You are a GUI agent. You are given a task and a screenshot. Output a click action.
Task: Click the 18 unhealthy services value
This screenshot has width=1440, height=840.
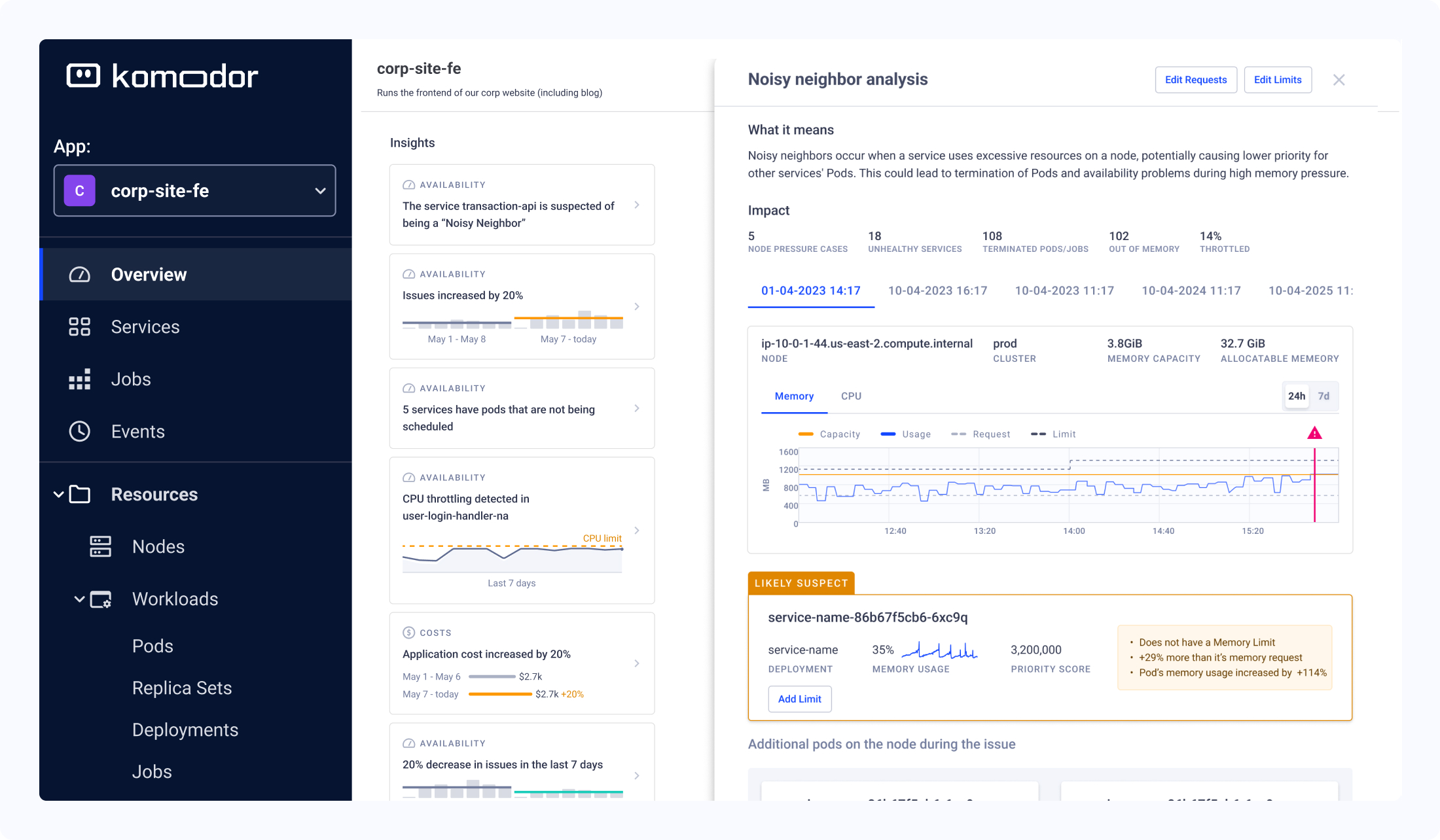click(874, 236)
